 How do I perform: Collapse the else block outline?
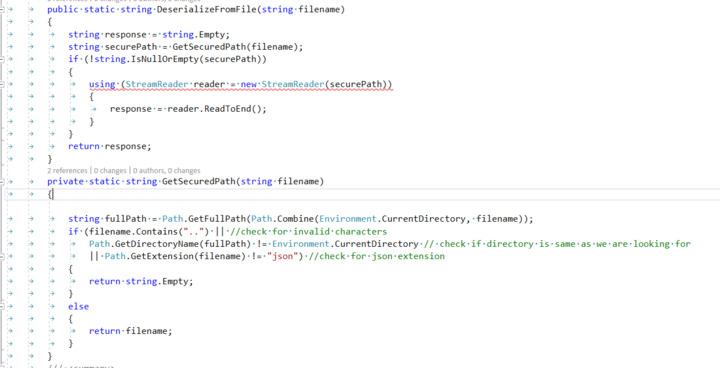[2, 306]
